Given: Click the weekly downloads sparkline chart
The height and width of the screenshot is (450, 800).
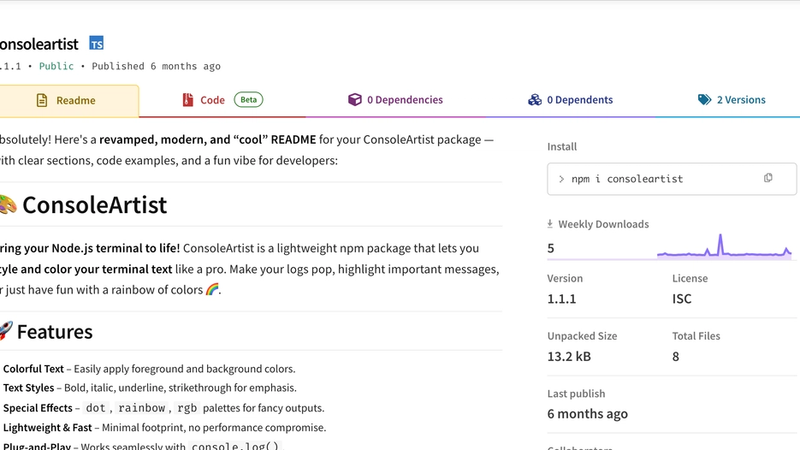Looking at the screenshot, I should (x=724, y=247).
